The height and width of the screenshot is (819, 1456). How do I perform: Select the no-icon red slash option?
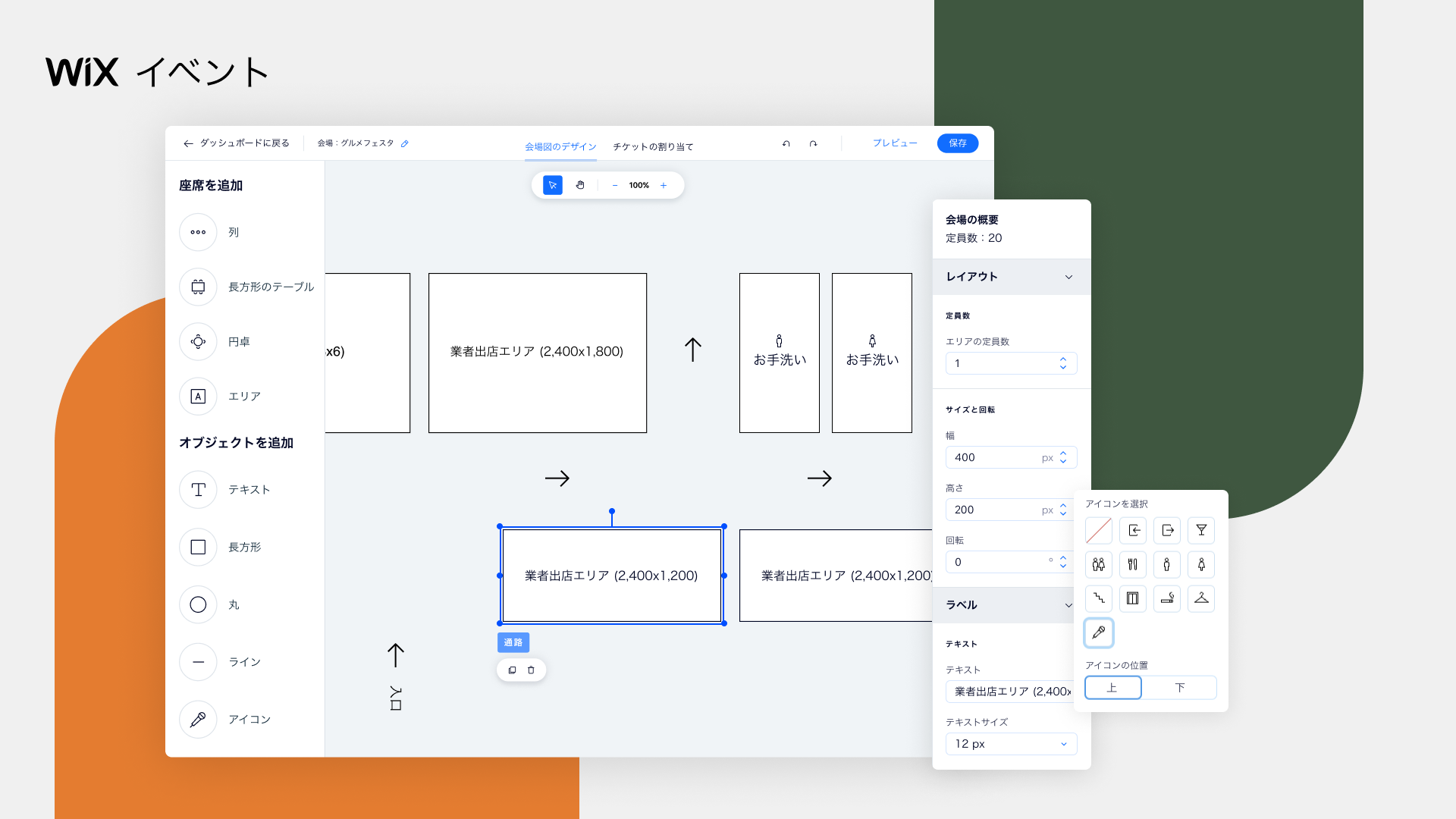(1098, 531)
